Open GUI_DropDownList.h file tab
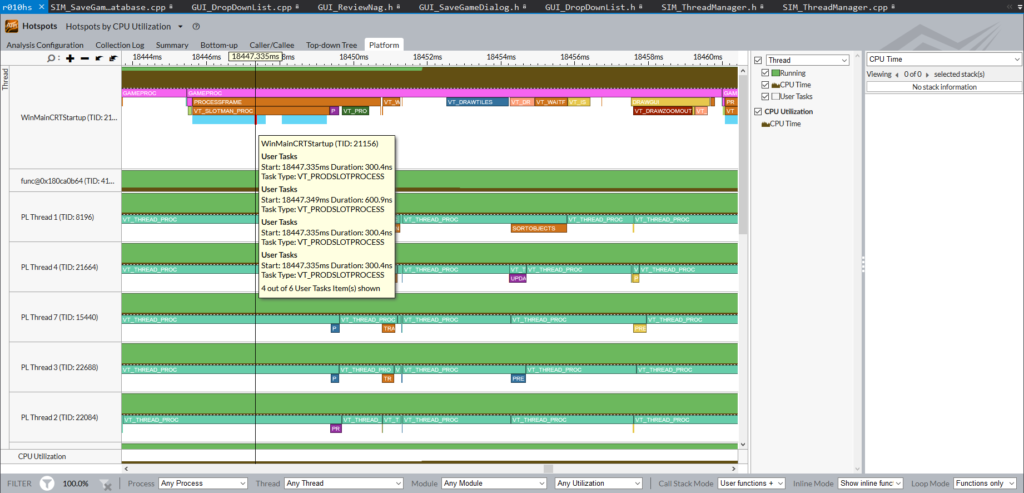 click(591, 7)
